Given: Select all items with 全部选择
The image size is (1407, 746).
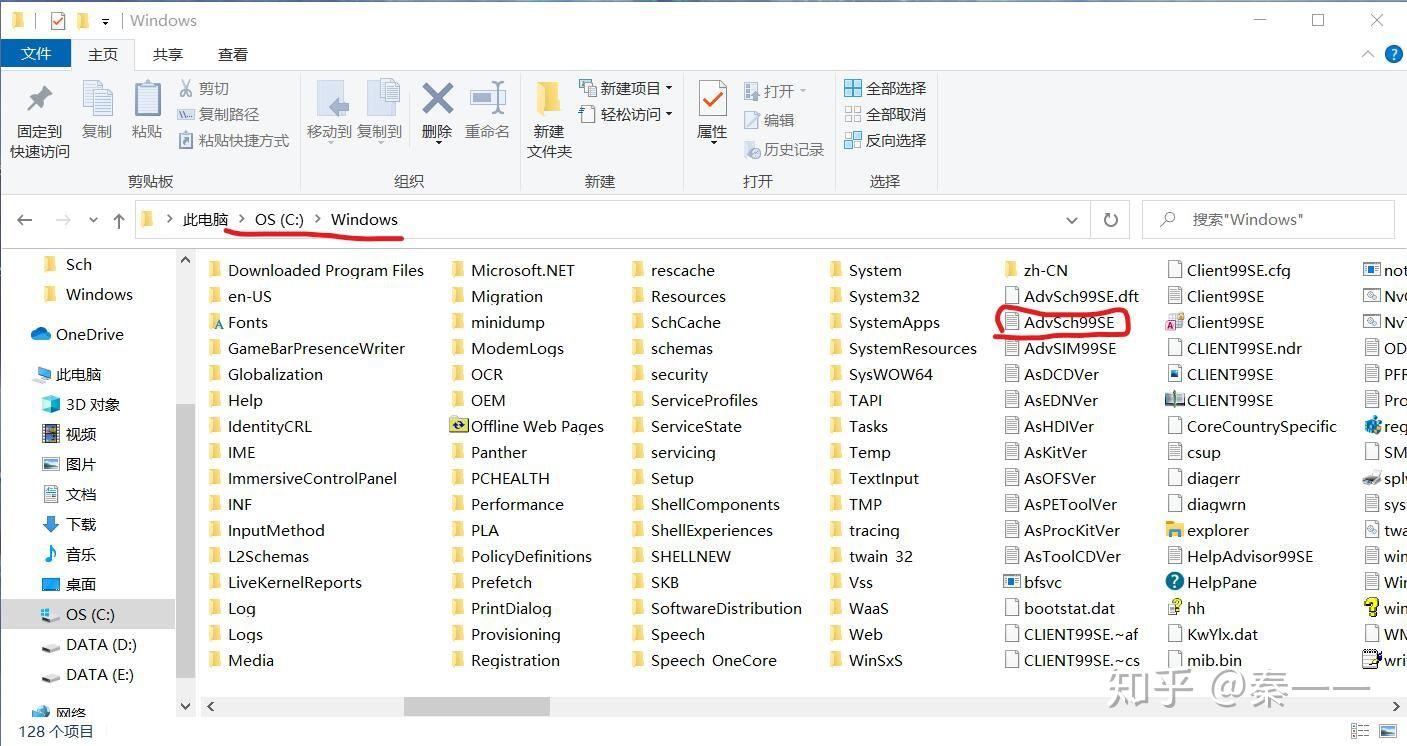Looking at the screenshot, I should point(886,87).
